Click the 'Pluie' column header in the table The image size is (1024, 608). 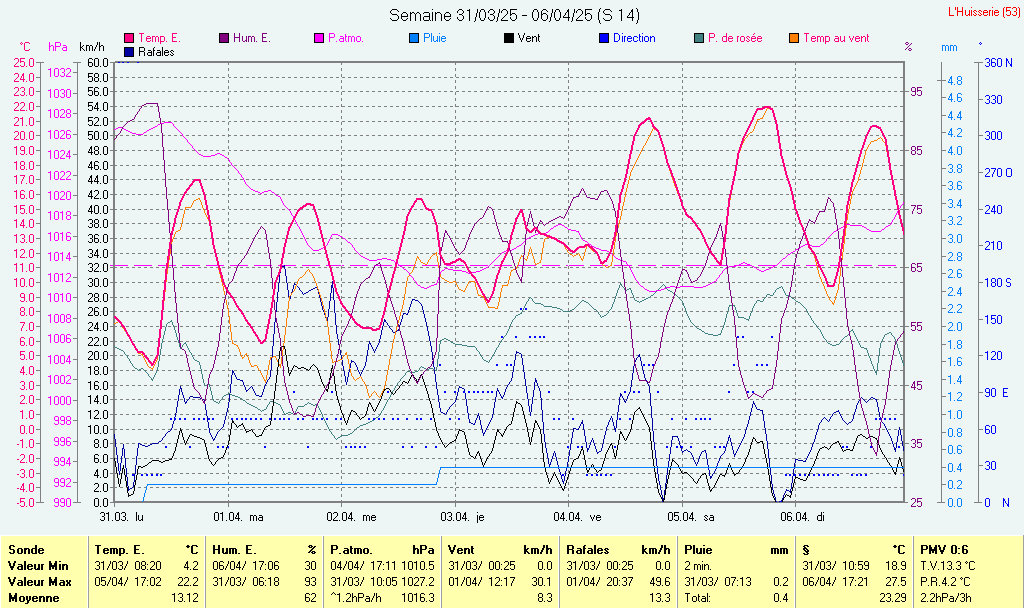point(698,550)
